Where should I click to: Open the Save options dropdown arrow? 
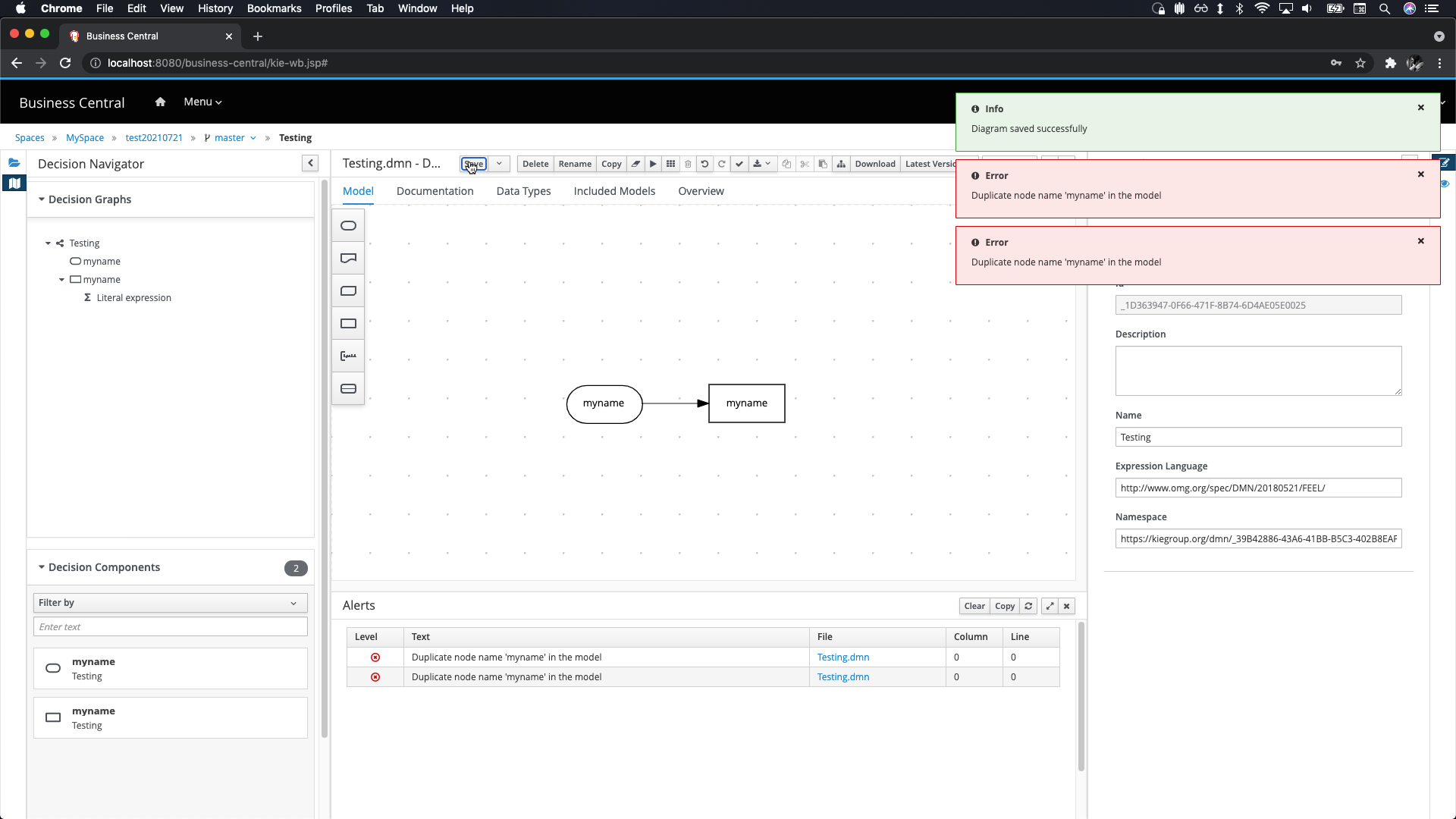(x=499, y=164)
